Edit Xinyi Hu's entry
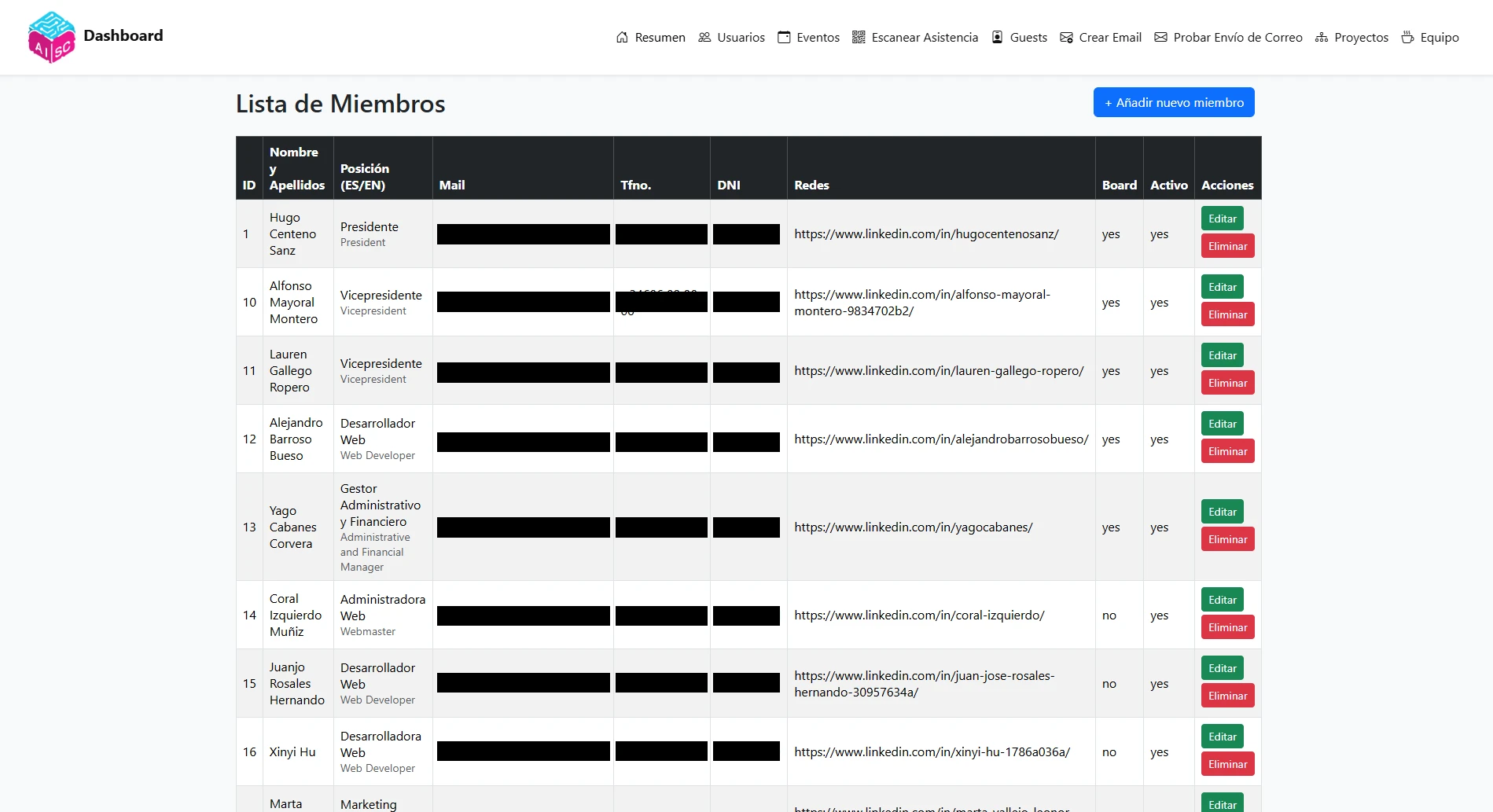 coord(1222,737)
